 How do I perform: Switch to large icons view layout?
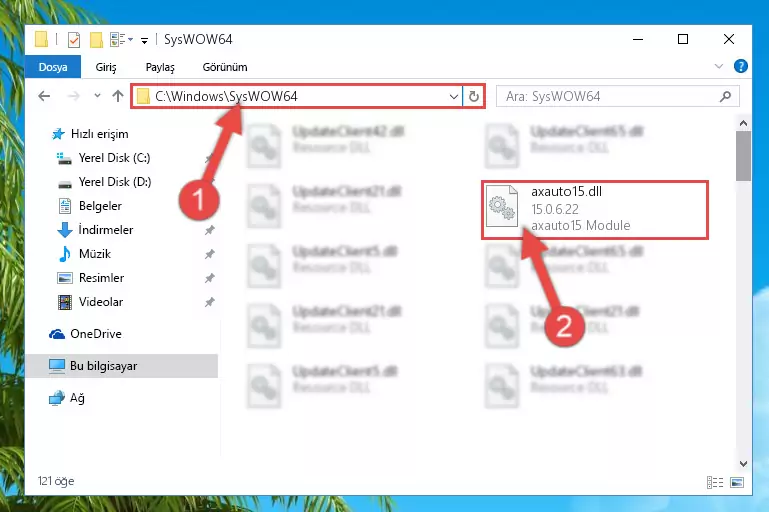(x=737, y=483)
